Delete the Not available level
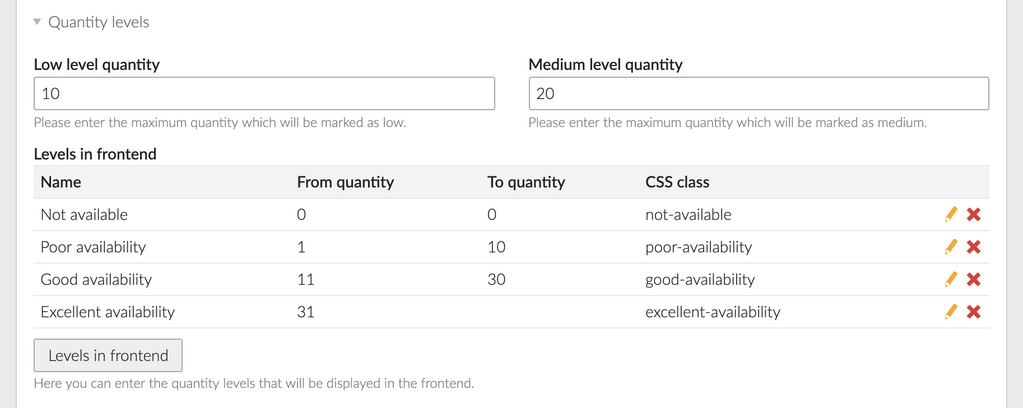Screen dimensions: 1023x408 point(973,214)
